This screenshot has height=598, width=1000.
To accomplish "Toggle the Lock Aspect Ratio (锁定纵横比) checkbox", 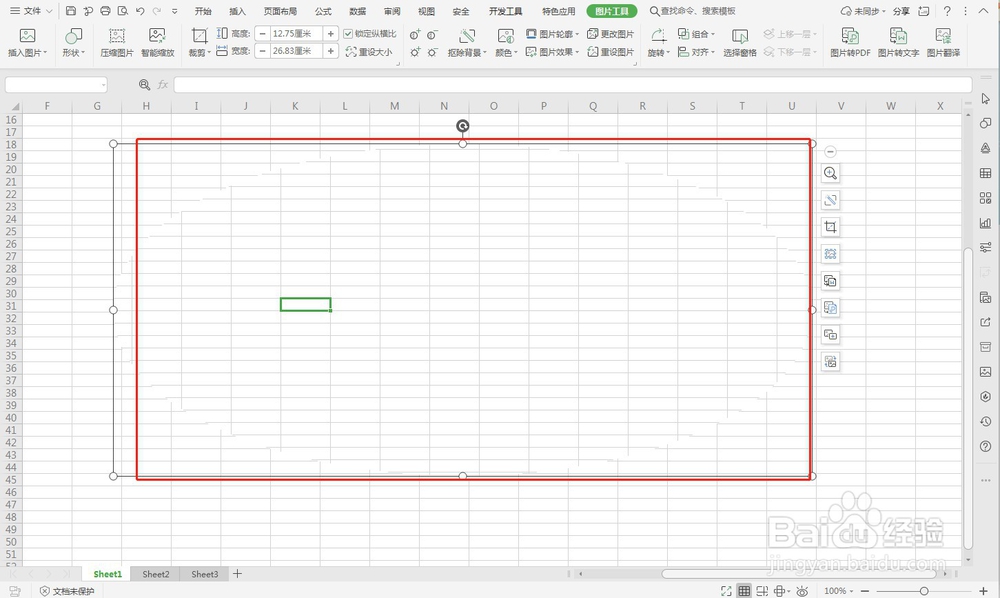I will 348,34.
